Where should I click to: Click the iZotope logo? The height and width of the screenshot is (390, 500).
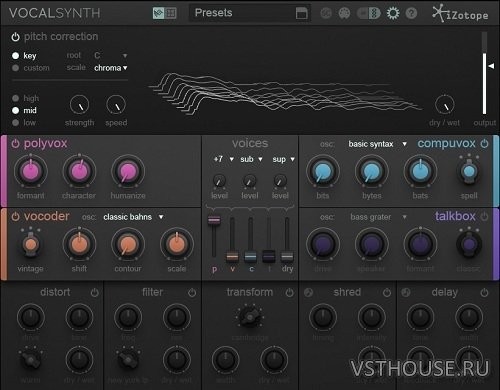pyautogui.click(x=460, y=14)
